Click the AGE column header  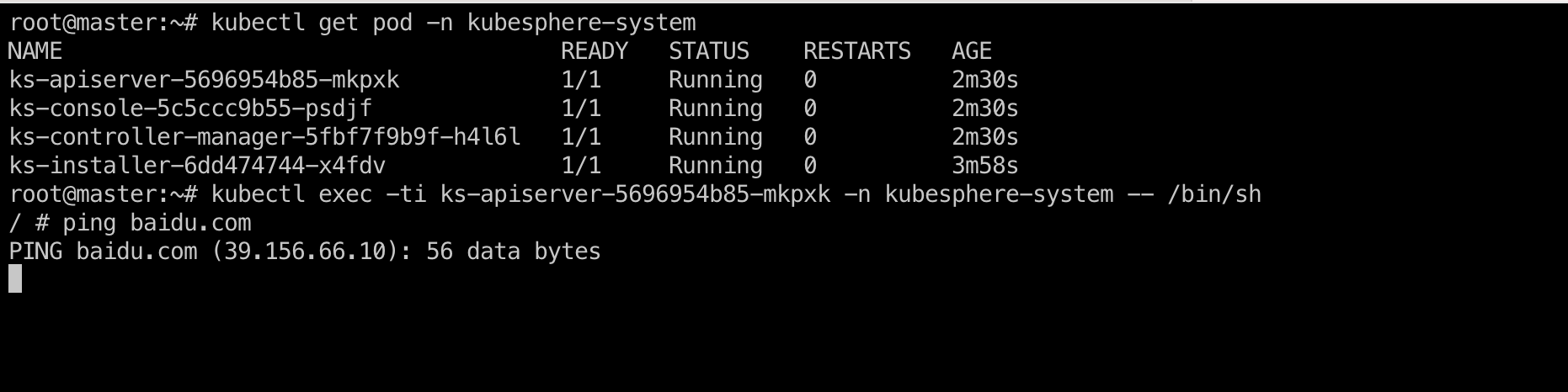click(x=972, y=51)
